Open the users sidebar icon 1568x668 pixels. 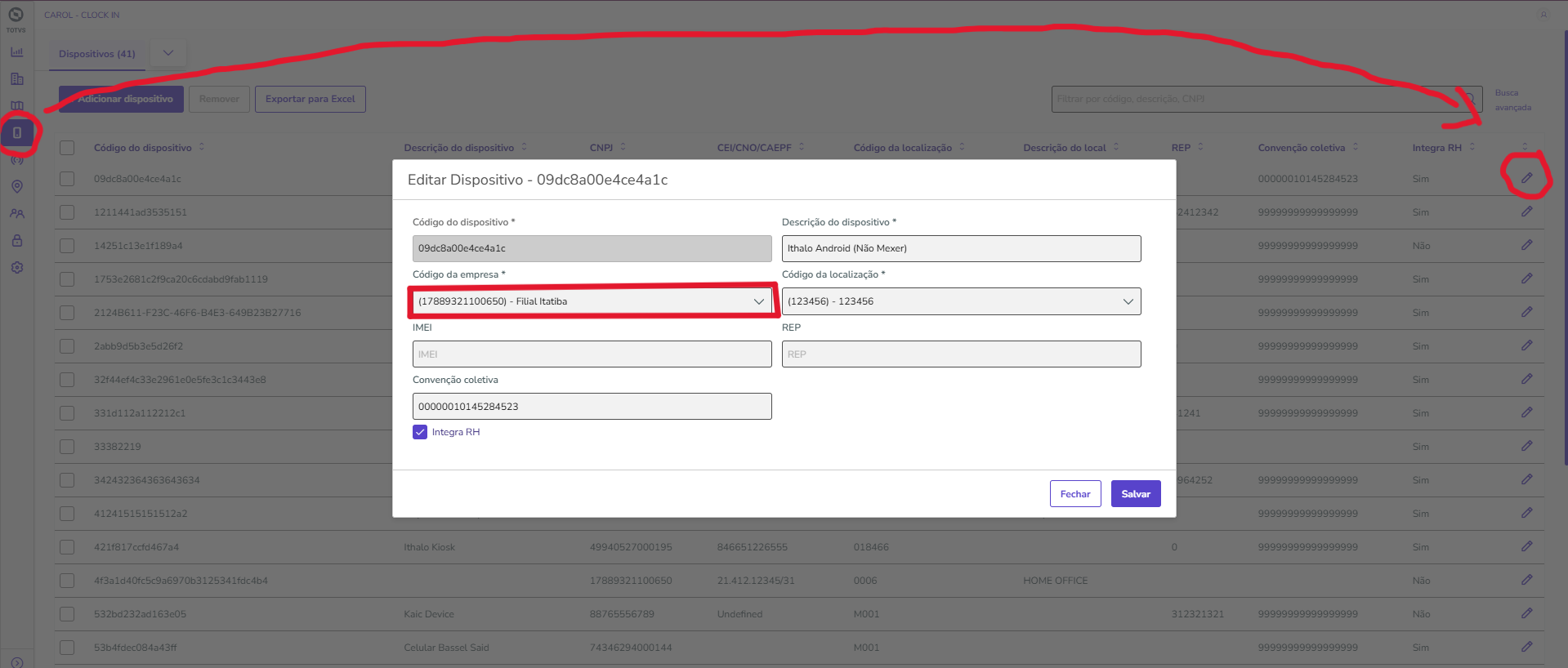click(x=17, y=214)
